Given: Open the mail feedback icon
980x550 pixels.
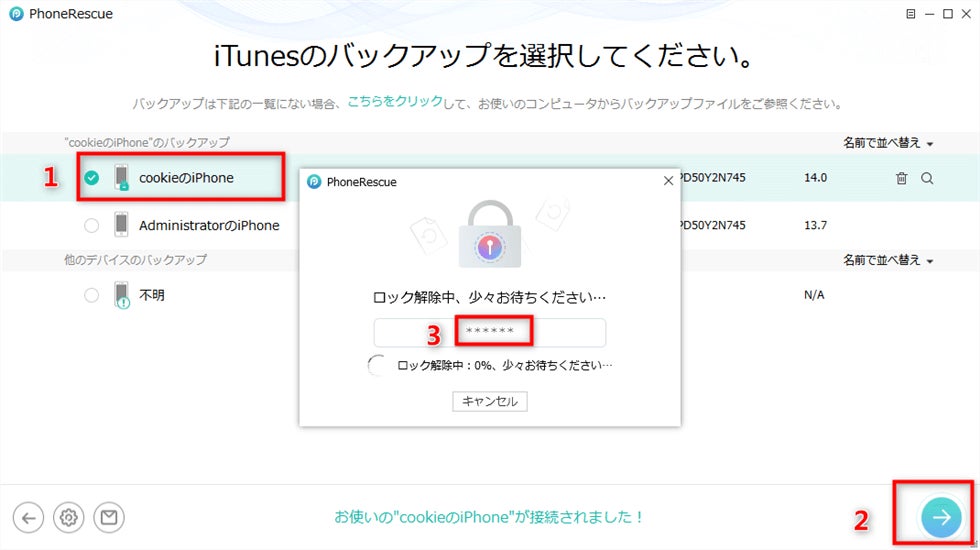Looking at the screenshot, I should pyautogui.click(x=109, y=518).
